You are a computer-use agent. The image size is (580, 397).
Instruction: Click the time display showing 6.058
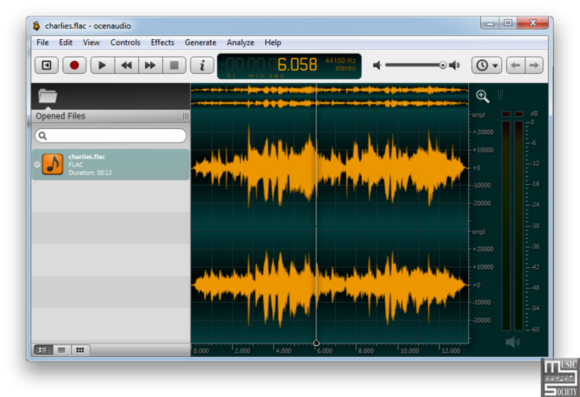pyautogui.click(x=272, y=65)
